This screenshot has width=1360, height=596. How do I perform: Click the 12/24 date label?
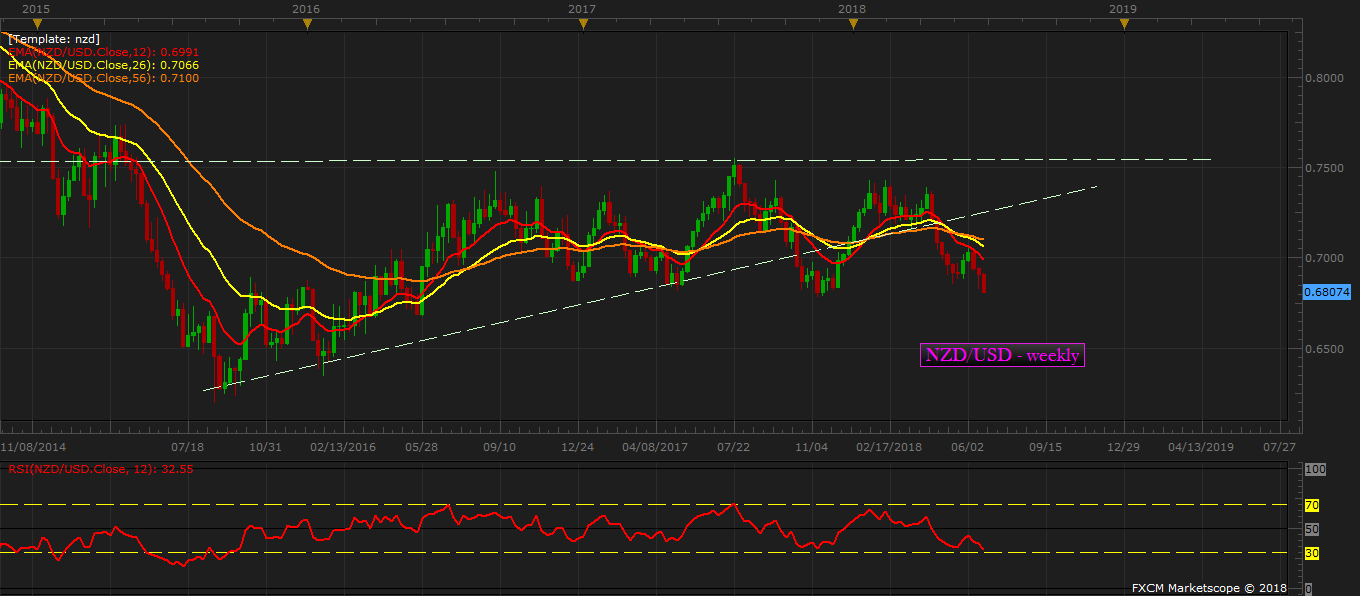[x=577, y=447]
